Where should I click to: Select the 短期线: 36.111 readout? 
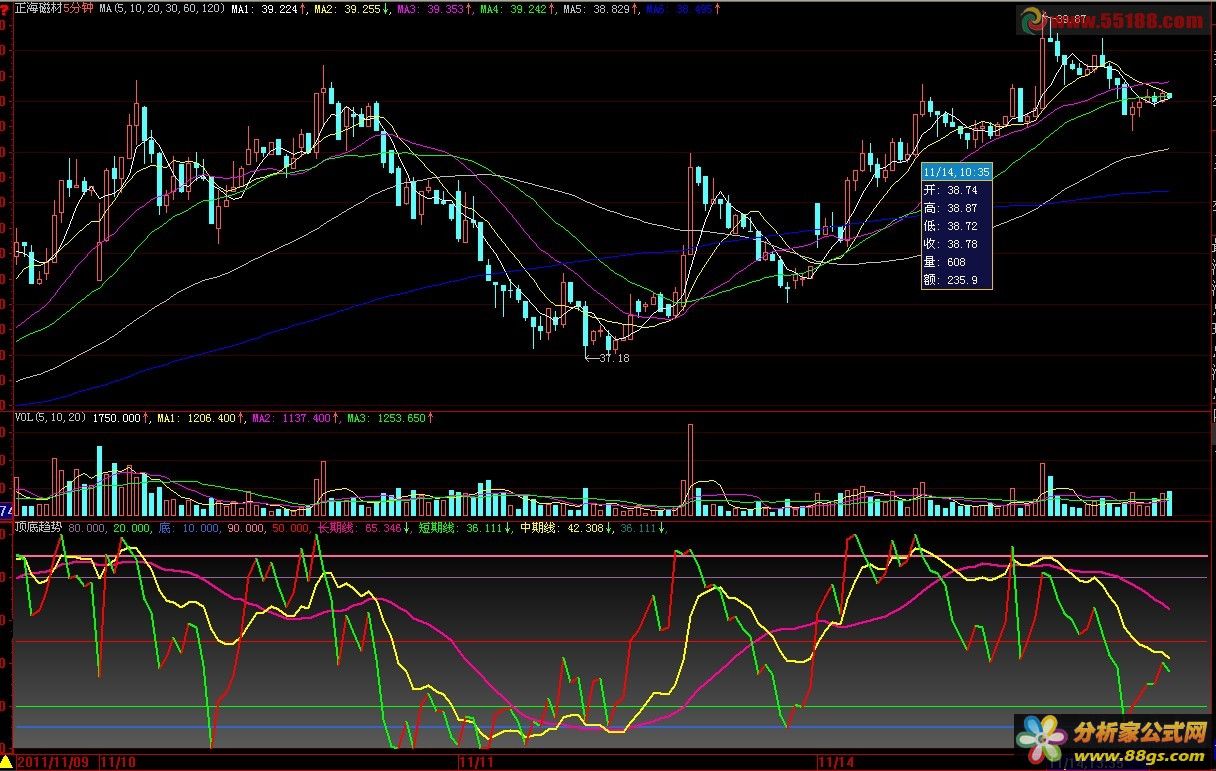(459, 527)
